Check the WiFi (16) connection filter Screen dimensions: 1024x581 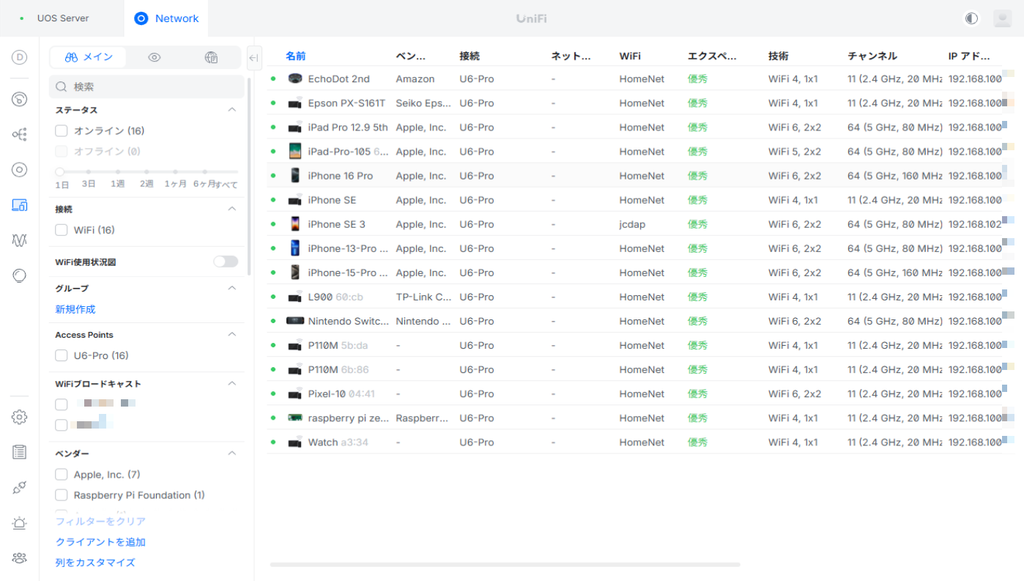pos(61,230)
